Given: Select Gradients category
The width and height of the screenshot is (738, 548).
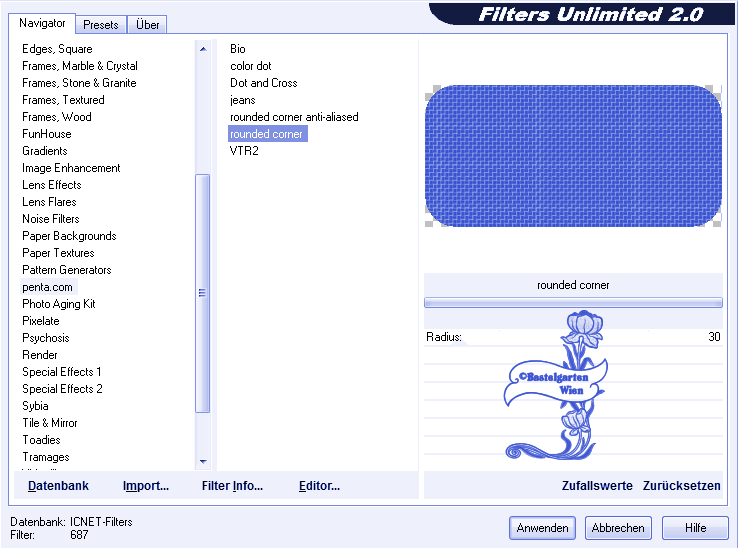Looking at the screenshot, I should pyautogui.click(x=45, y=151).
